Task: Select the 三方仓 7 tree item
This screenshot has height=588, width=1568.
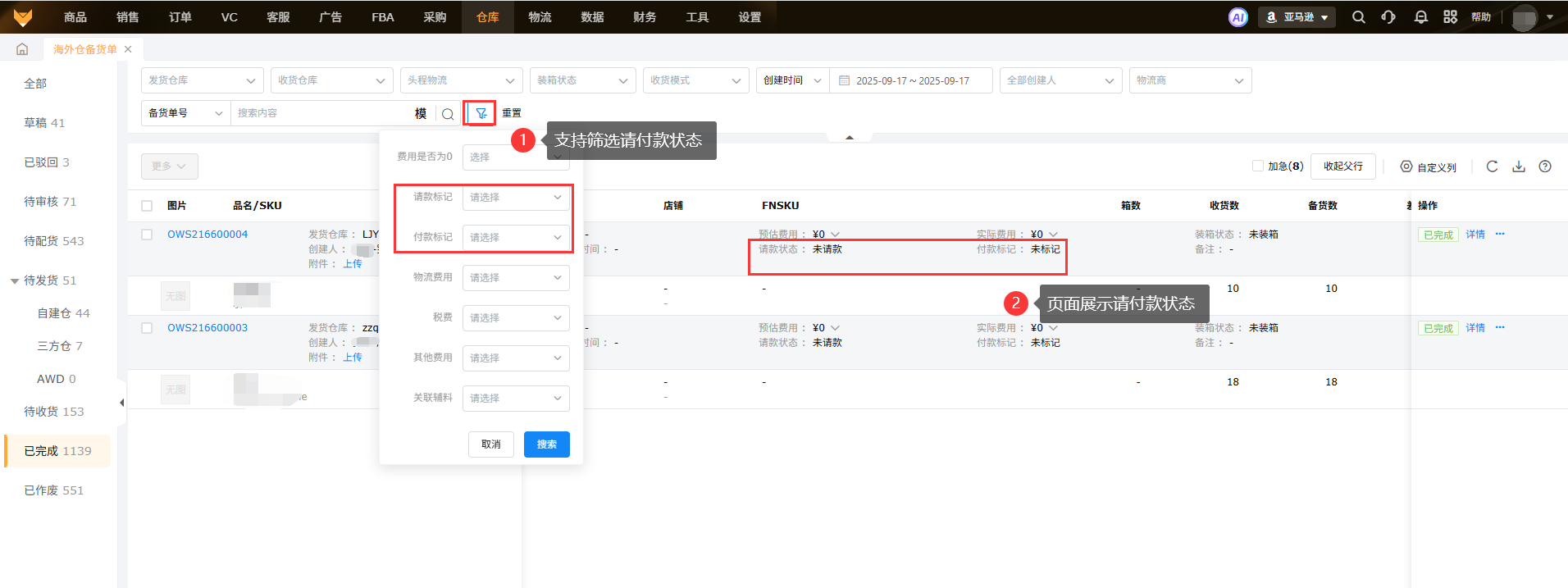Action: coord(60,346)
